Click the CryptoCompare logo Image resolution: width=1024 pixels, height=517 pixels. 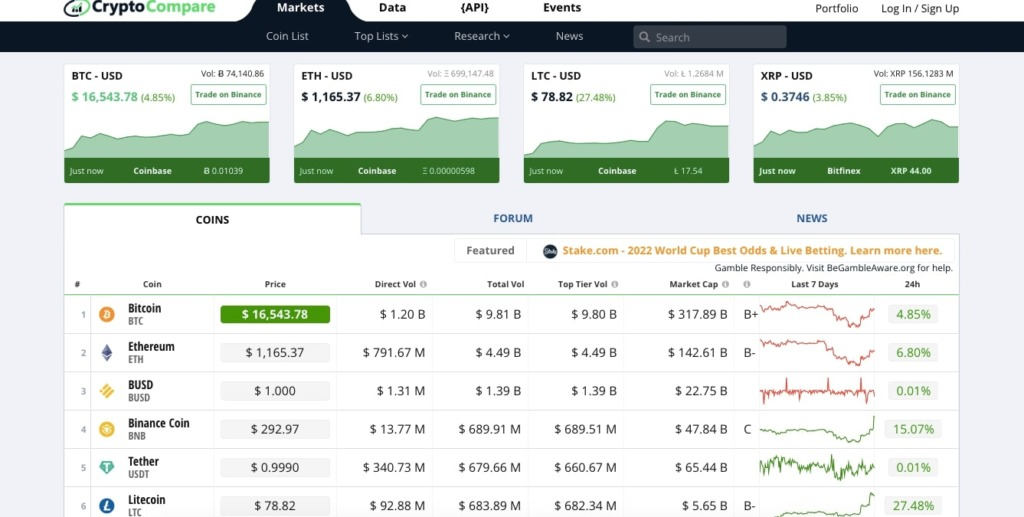point(139,8)
